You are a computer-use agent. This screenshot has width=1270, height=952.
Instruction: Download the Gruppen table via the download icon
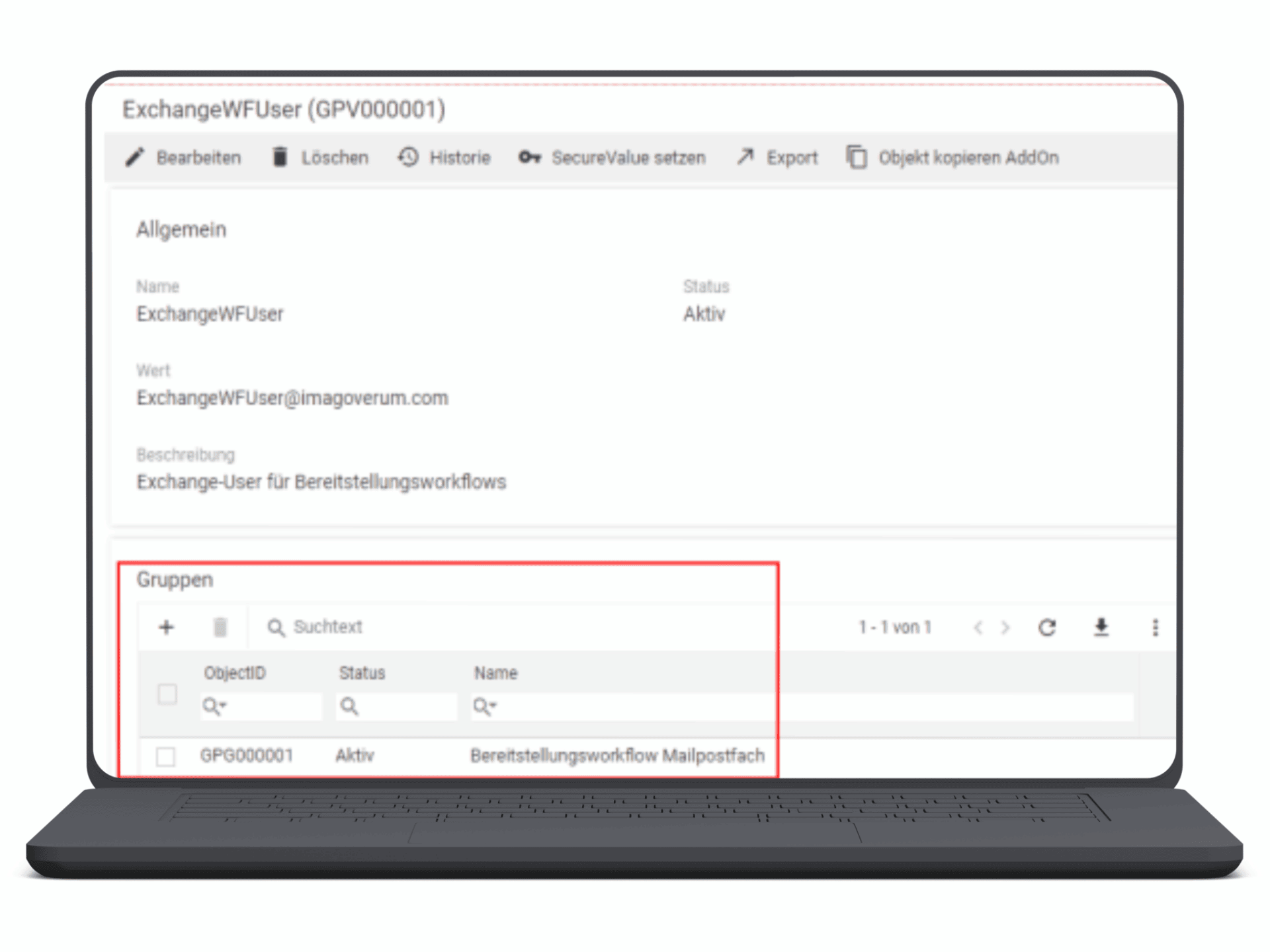pyautogui.click(x=1102, y=627)
